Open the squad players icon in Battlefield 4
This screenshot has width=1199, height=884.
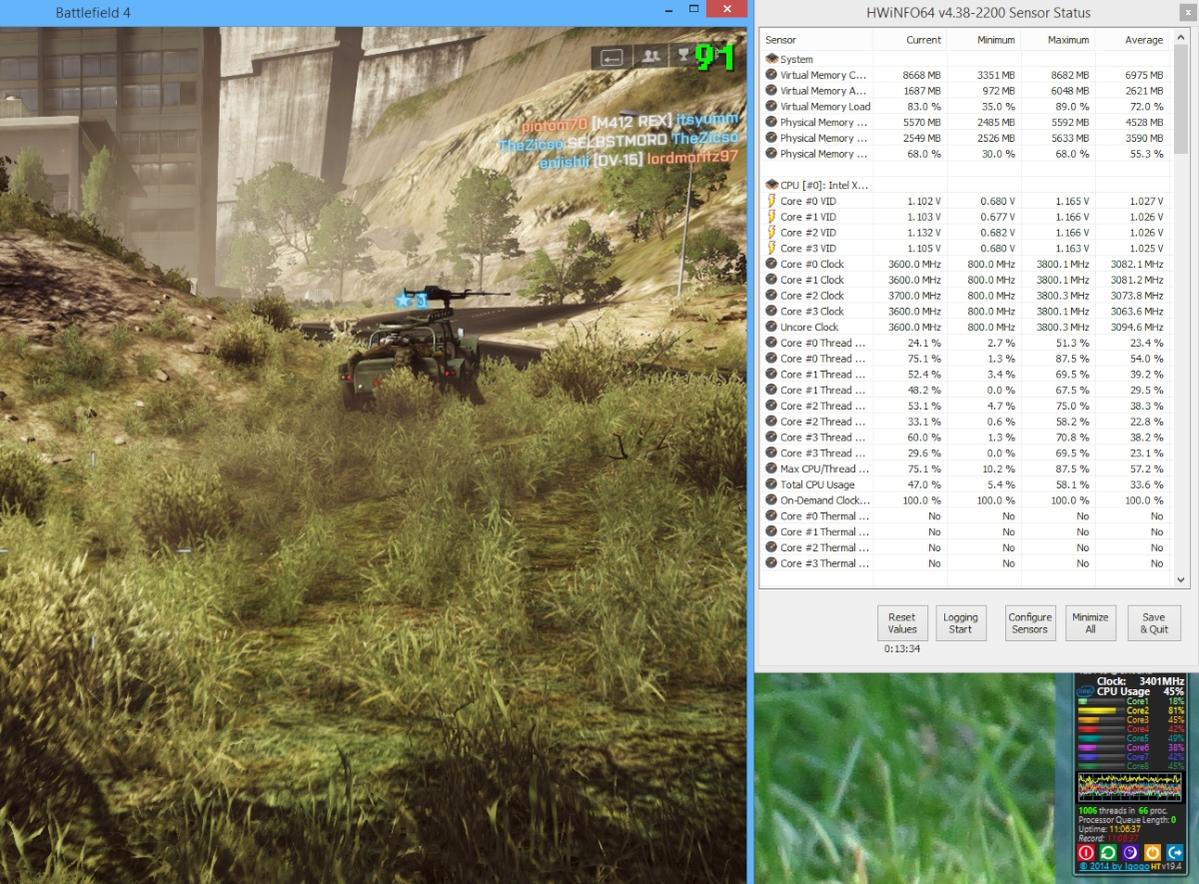click(x=651, y=57)
